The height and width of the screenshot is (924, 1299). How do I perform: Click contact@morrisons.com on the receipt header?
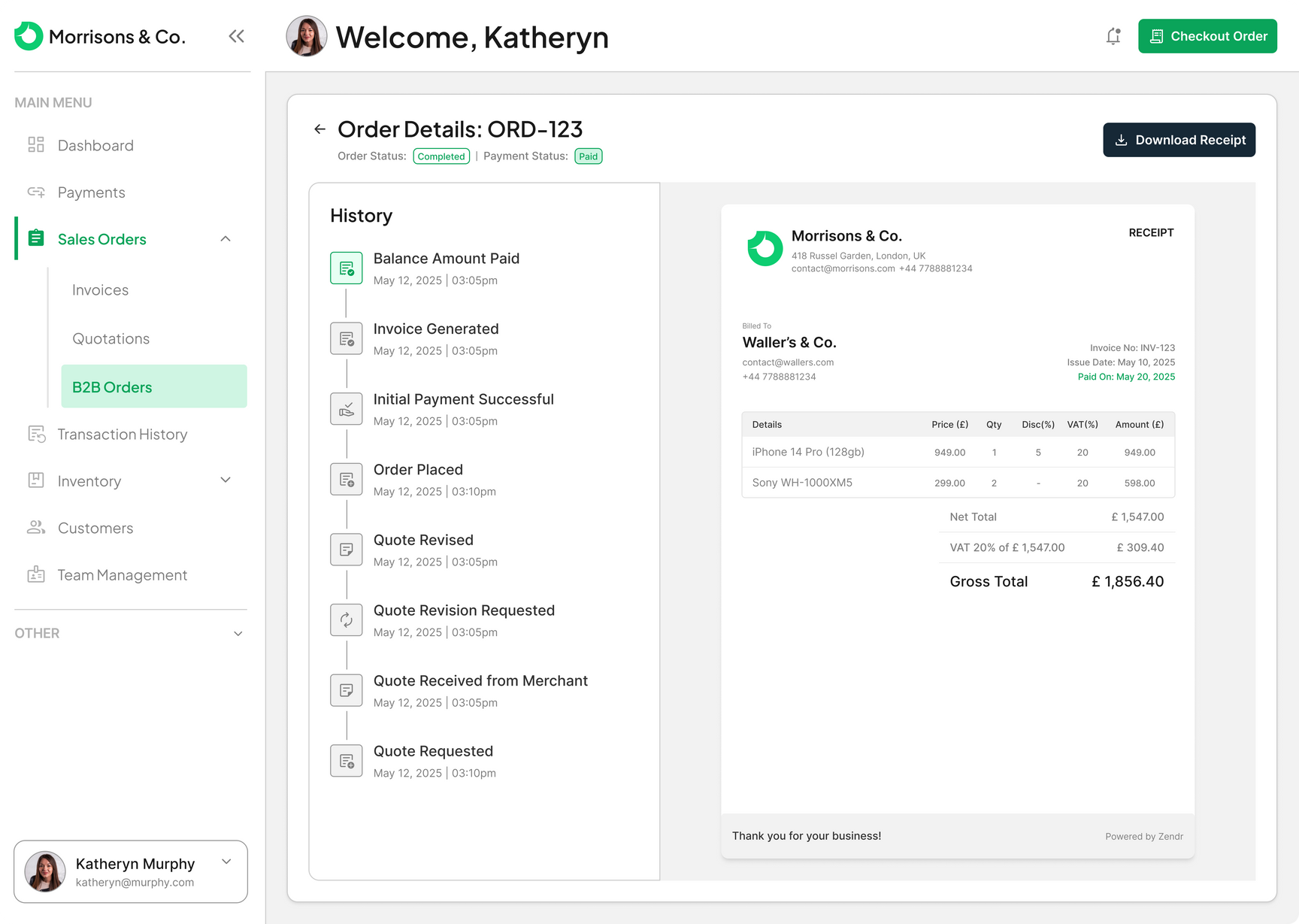click(x=843, y=268)
